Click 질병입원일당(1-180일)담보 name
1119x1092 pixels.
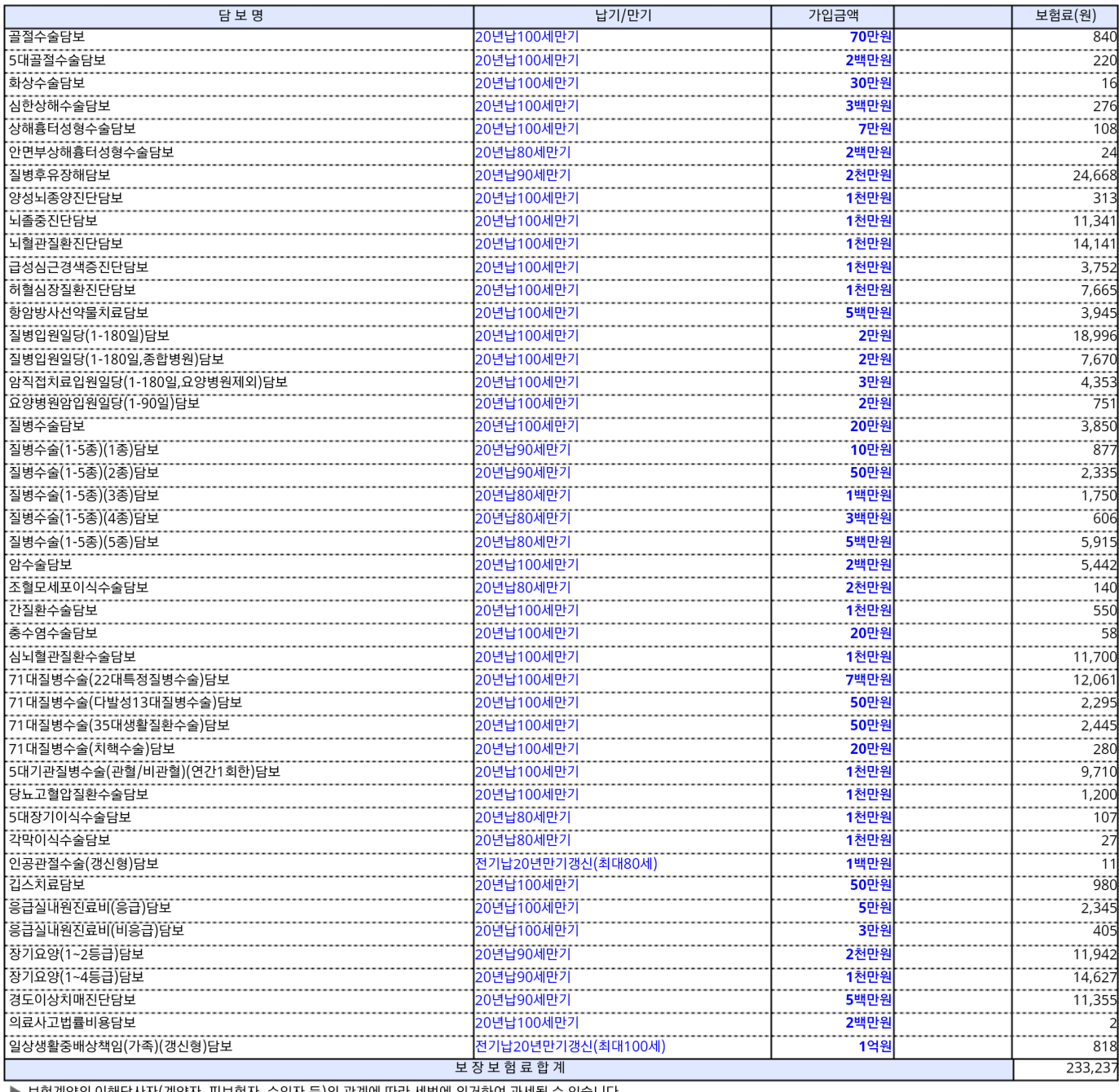(x=89, y=336)
